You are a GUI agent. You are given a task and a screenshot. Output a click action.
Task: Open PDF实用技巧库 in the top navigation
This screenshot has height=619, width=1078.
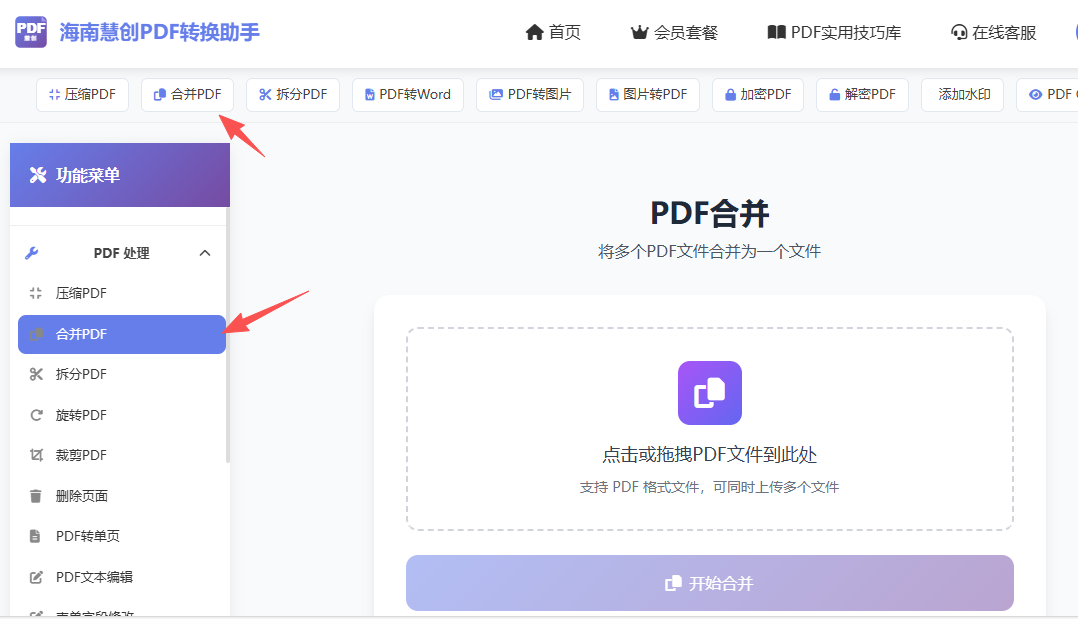834,32
